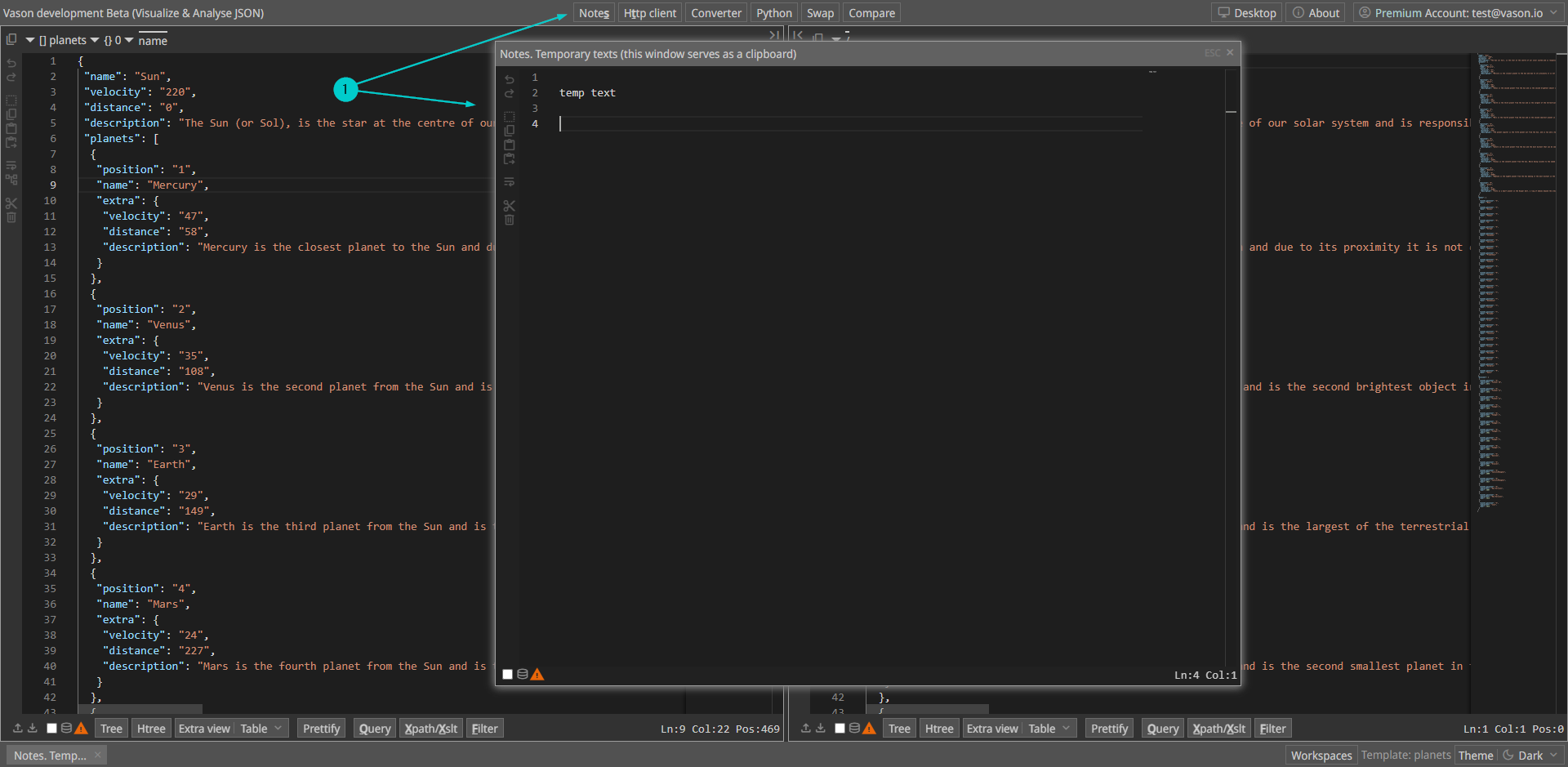
Task: Expand dropdown arrow before planets breadcrumb
Action: [x=30, y=39]
